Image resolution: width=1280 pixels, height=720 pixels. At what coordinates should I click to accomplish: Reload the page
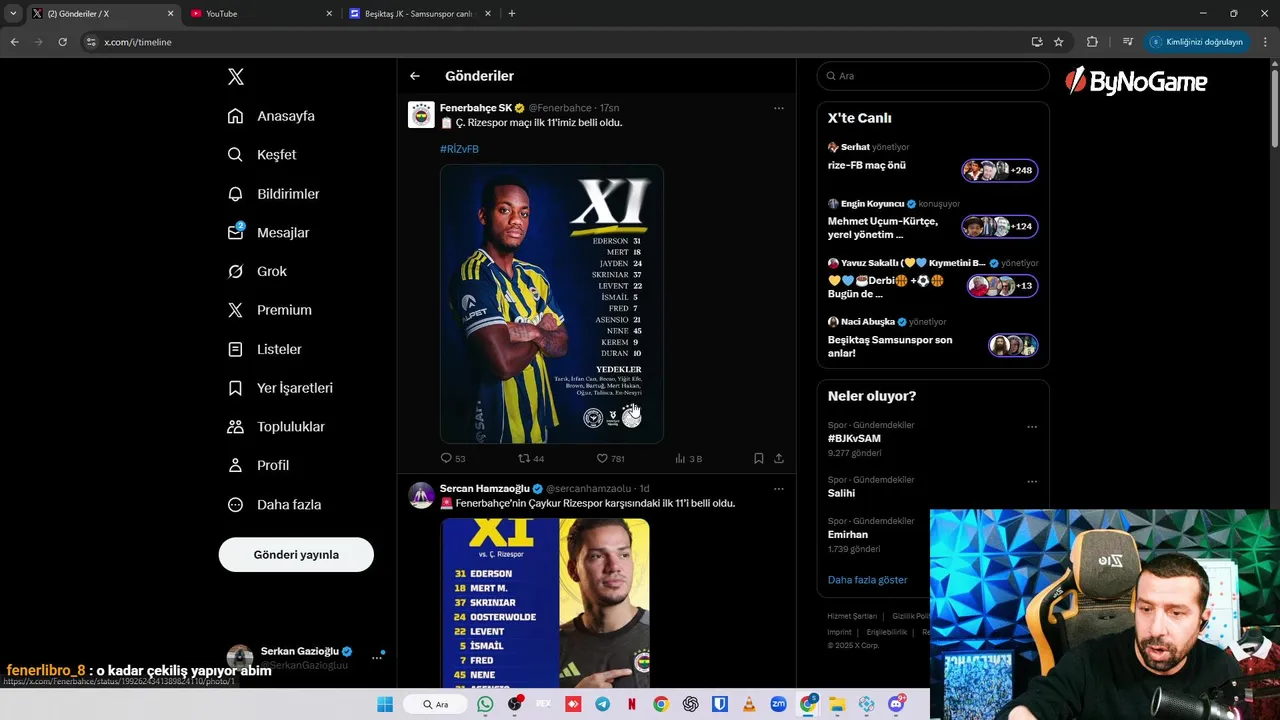click(x=62, y=42)
